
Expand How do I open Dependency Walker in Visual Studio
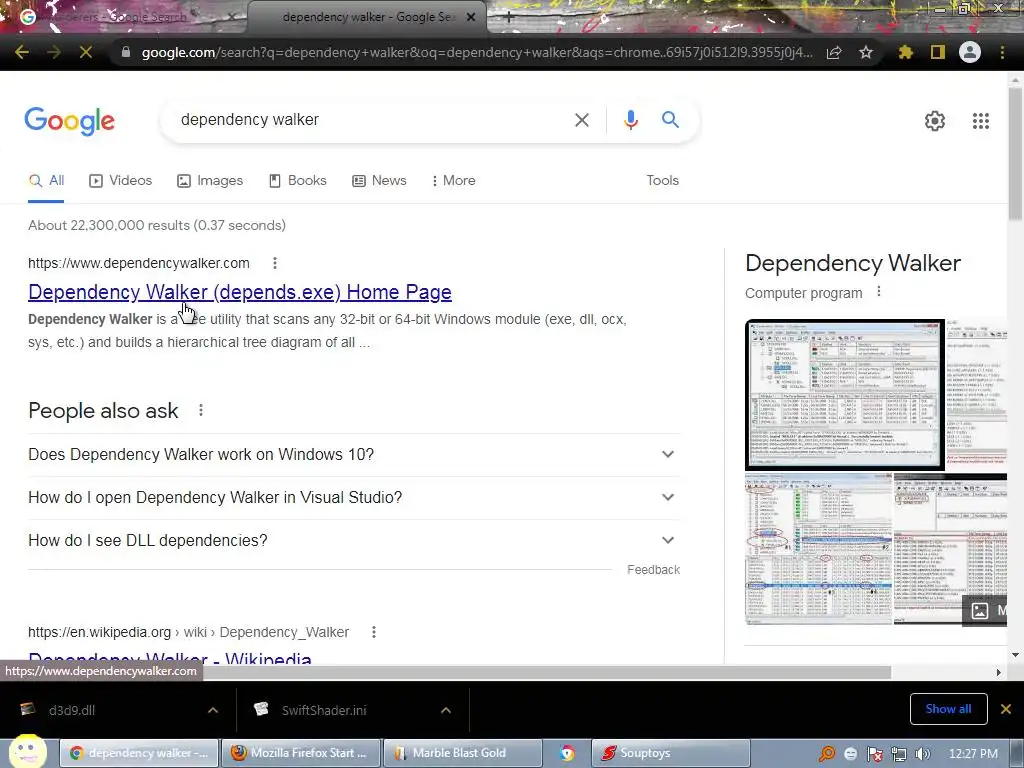[354, 498]
